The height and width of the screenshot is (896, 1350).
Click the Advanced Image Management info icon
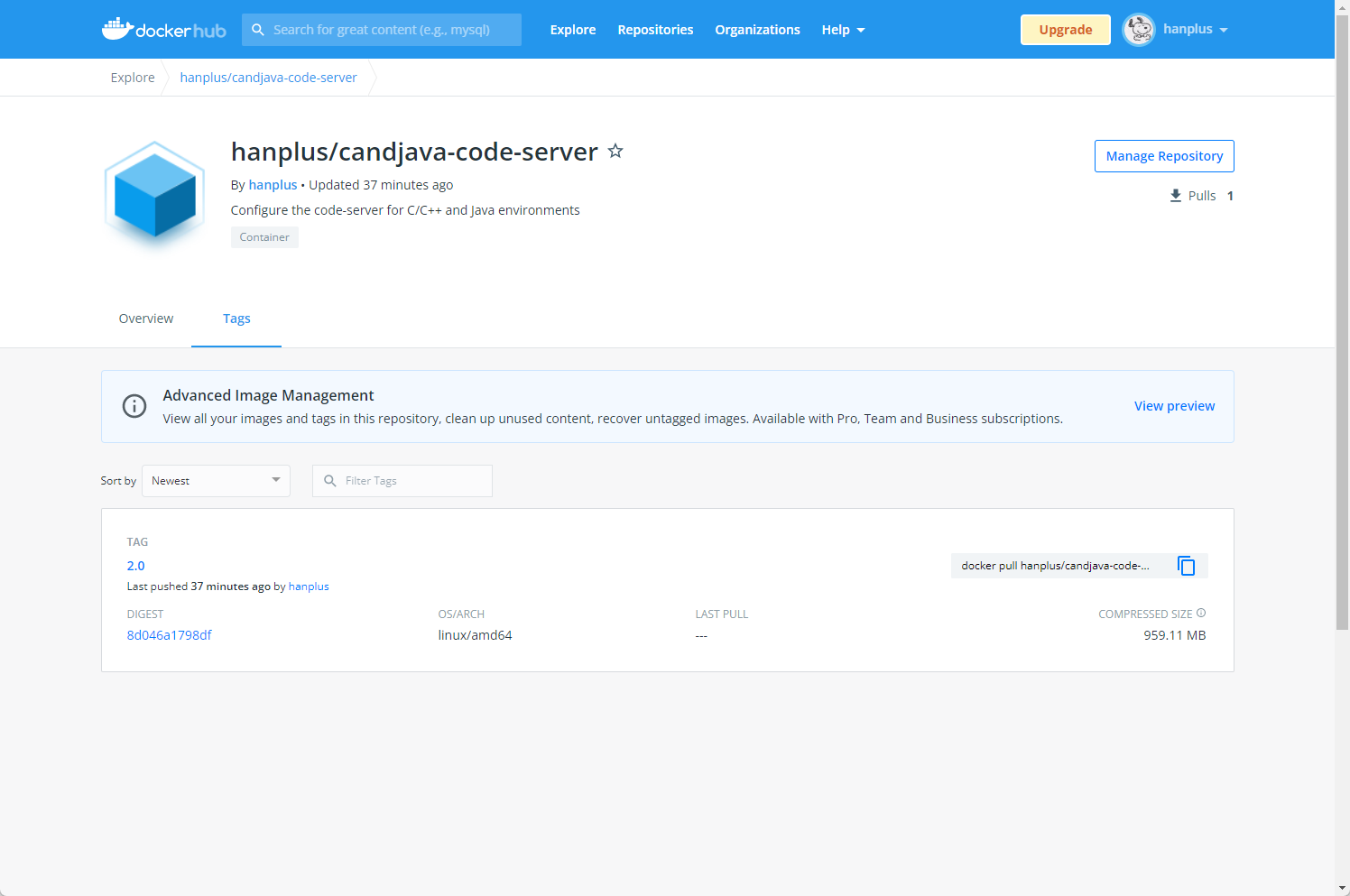(x=134, y=406)
